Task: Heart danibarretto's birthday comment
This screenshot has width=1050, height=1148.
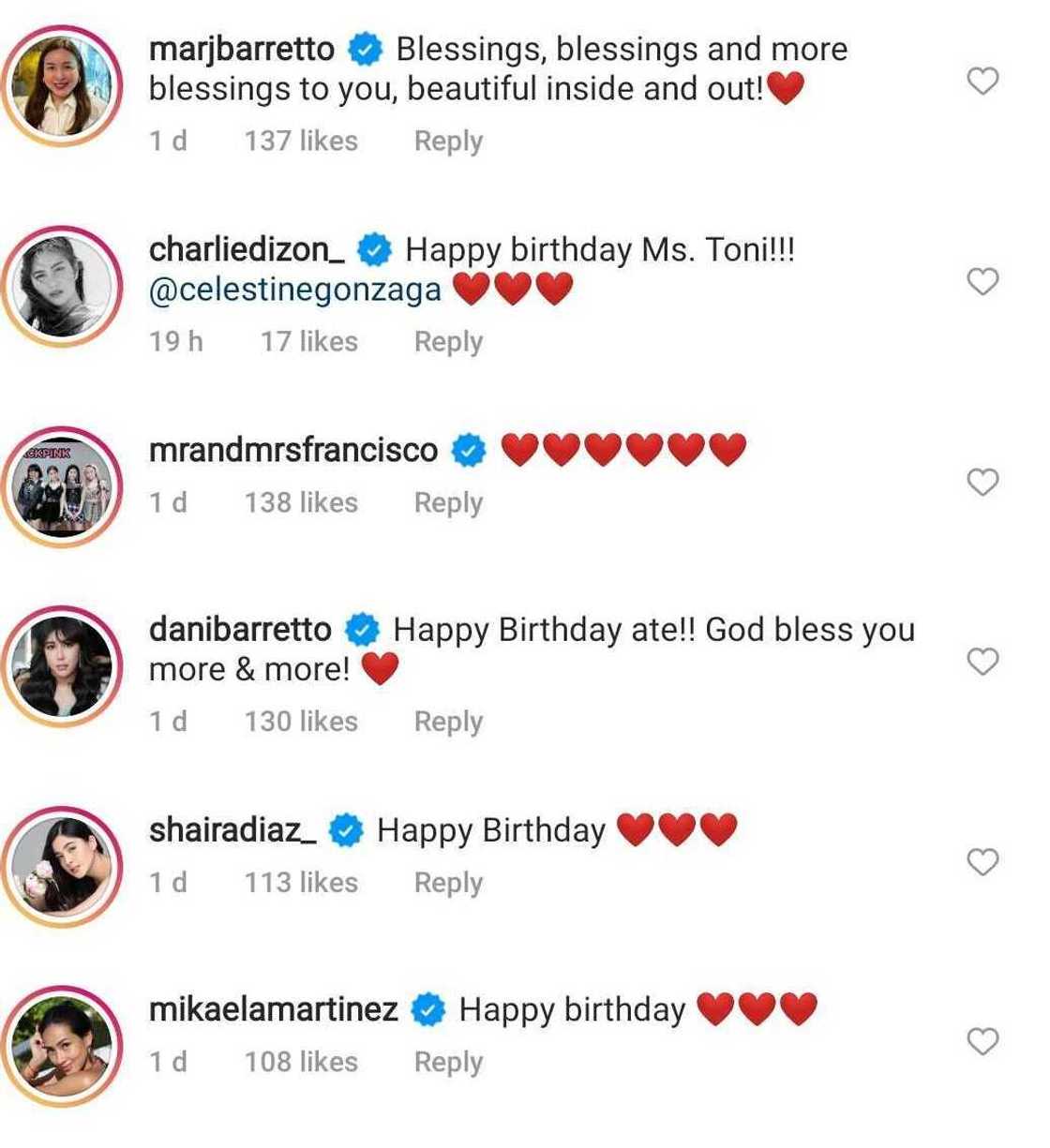Action: pyautogui.click(x=982, y=662)
